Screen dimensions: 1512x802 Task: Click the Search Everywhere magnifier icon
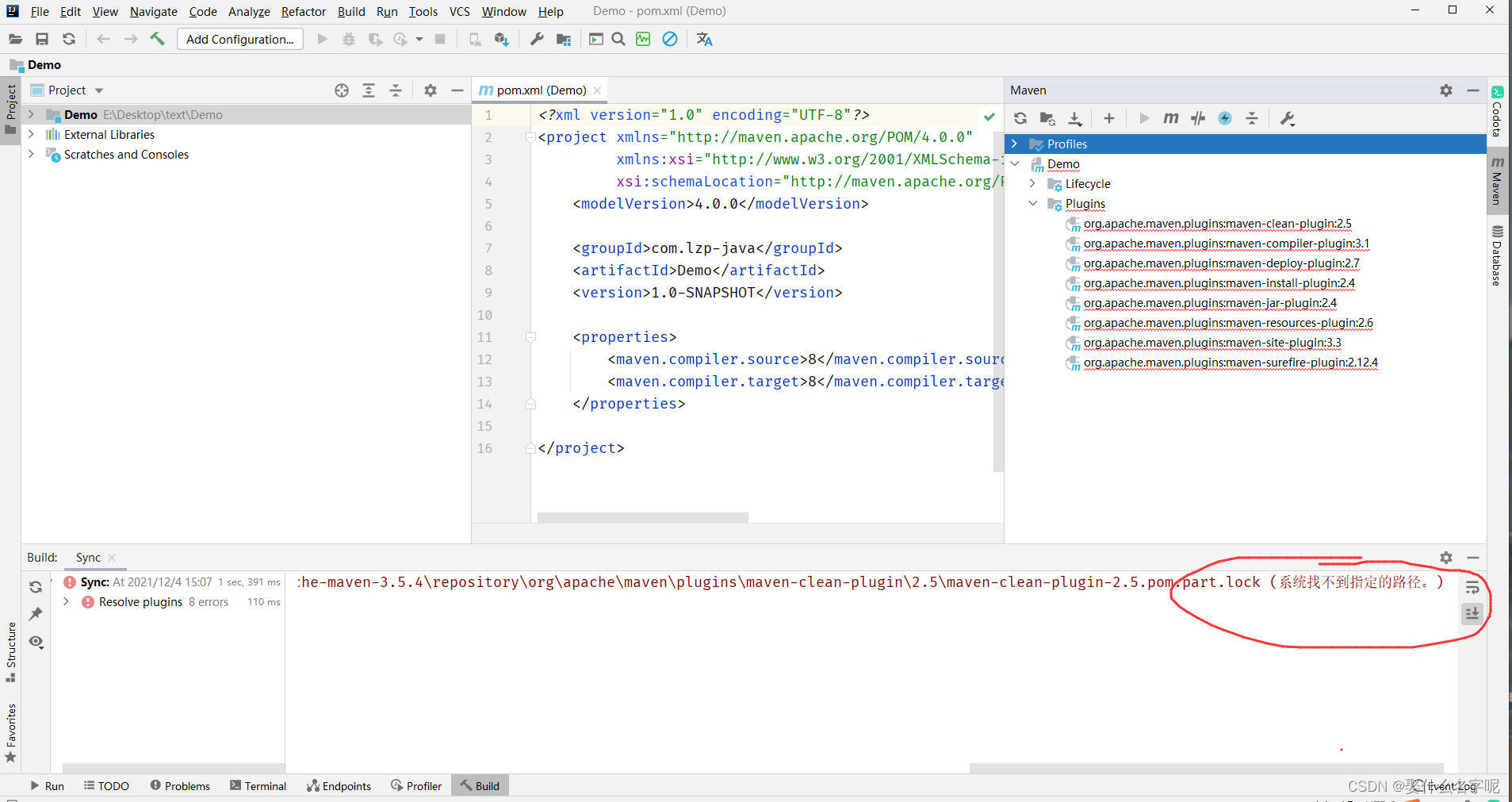(x=618, y=39)
